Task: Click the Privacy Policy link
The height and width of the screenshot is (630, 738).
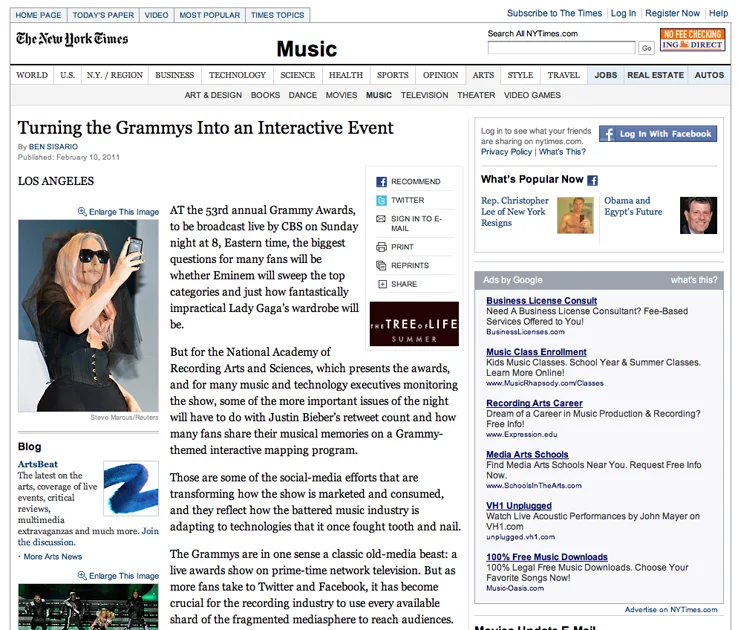Action: [506, 152]
